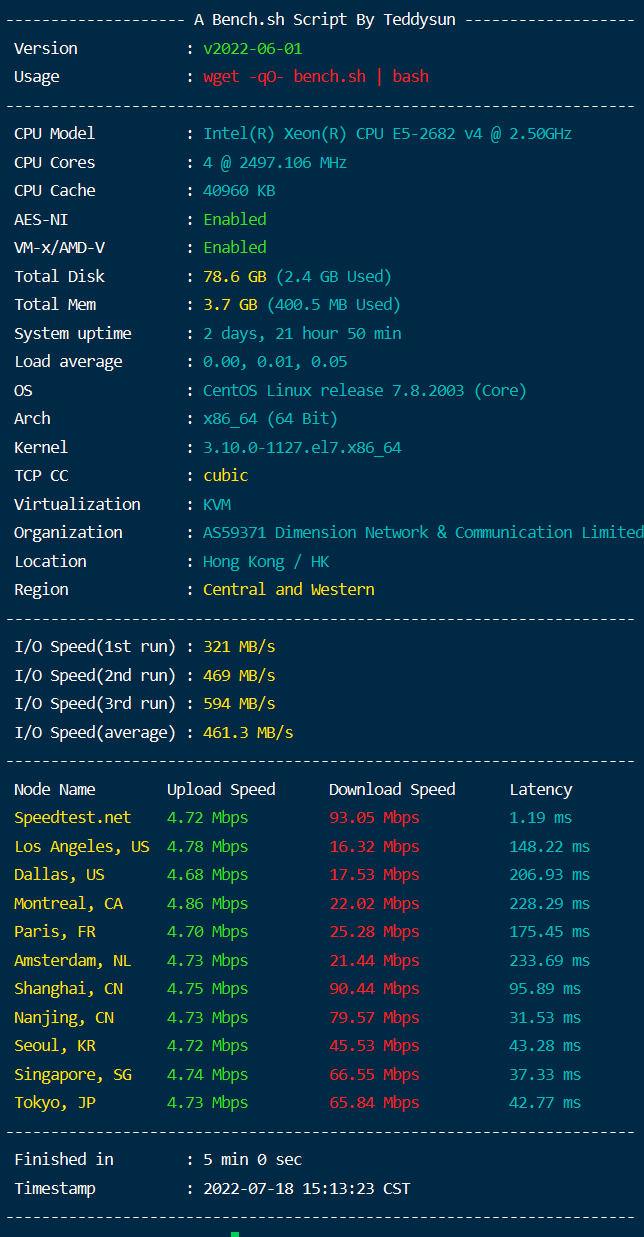
Task: Click the kernel version 3.10.0-1127.el7.x86_64
Action: 302,447
